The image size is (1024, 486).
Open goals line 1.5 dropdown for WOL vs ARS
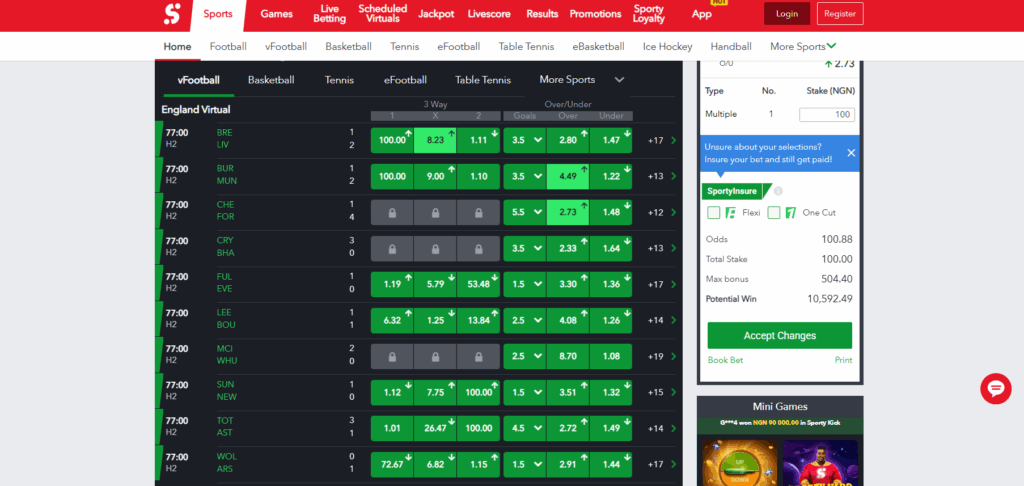tap(524, 464)
